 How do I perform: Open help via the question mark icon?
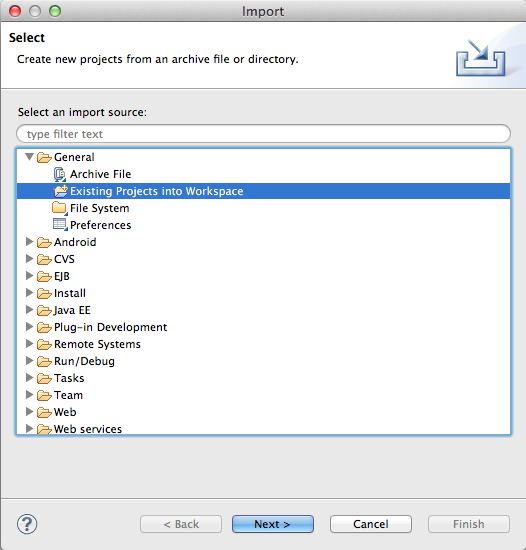tap(27, 524)
